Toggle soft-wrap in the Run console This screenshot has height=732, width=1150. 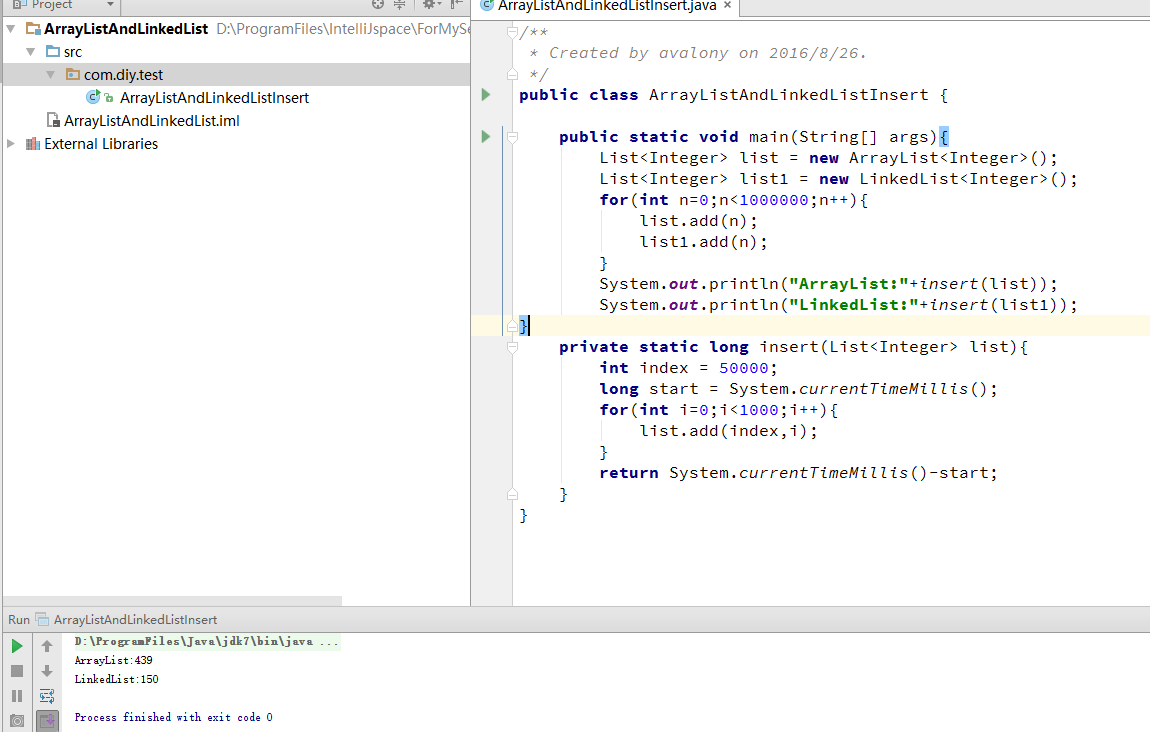coord(47,696)
